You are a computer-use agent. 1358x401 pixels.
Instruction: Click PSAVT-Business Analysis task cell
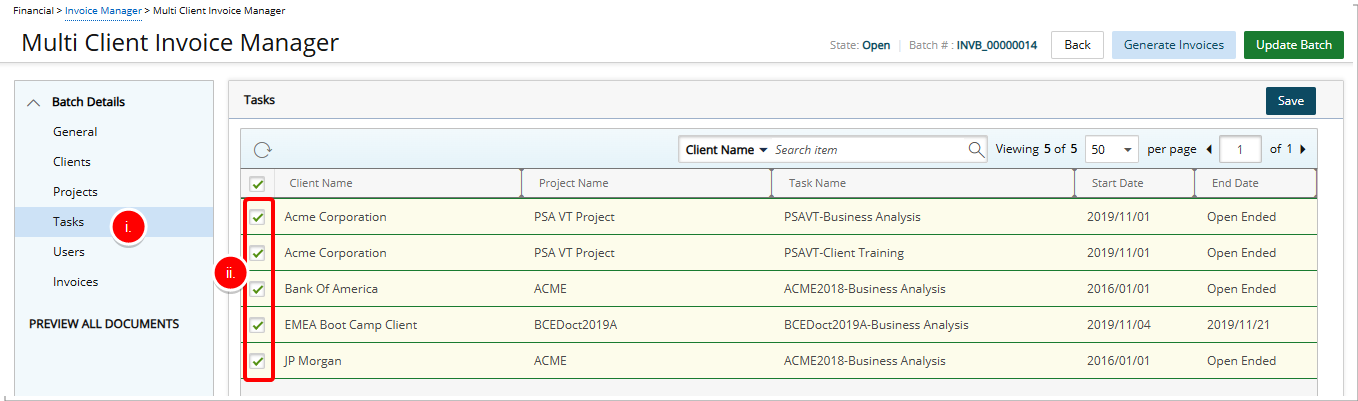852,217
